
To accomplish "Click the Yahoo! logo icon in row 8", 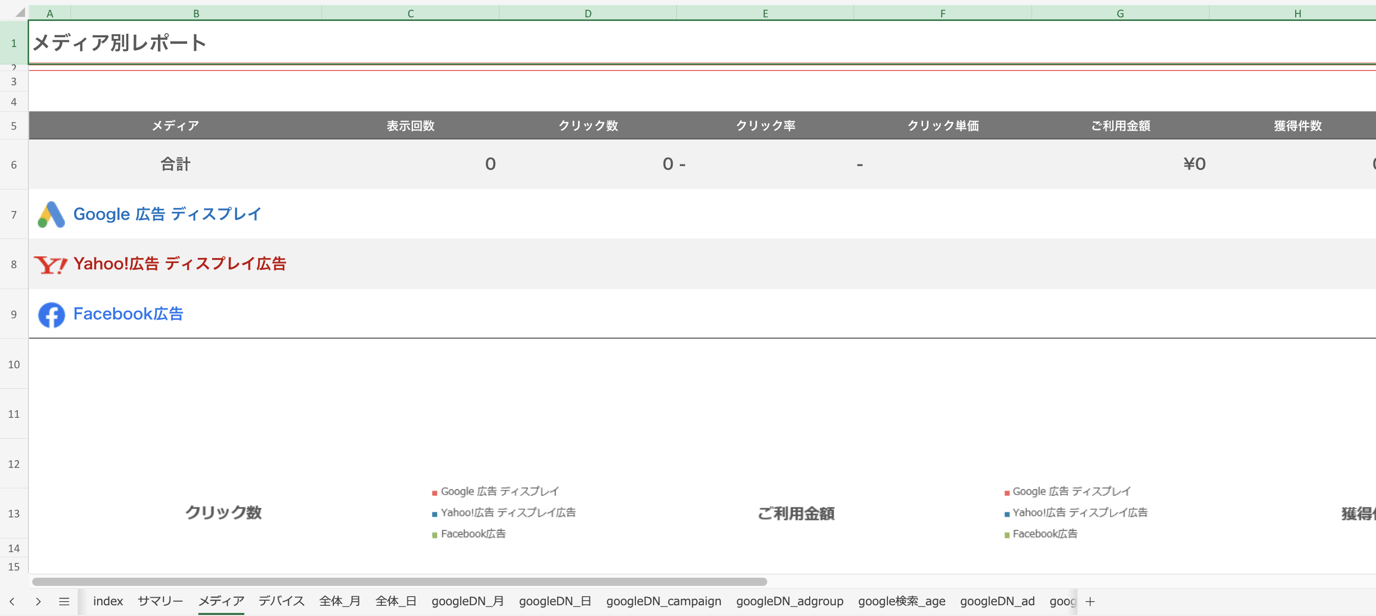I will click(51, 263).
